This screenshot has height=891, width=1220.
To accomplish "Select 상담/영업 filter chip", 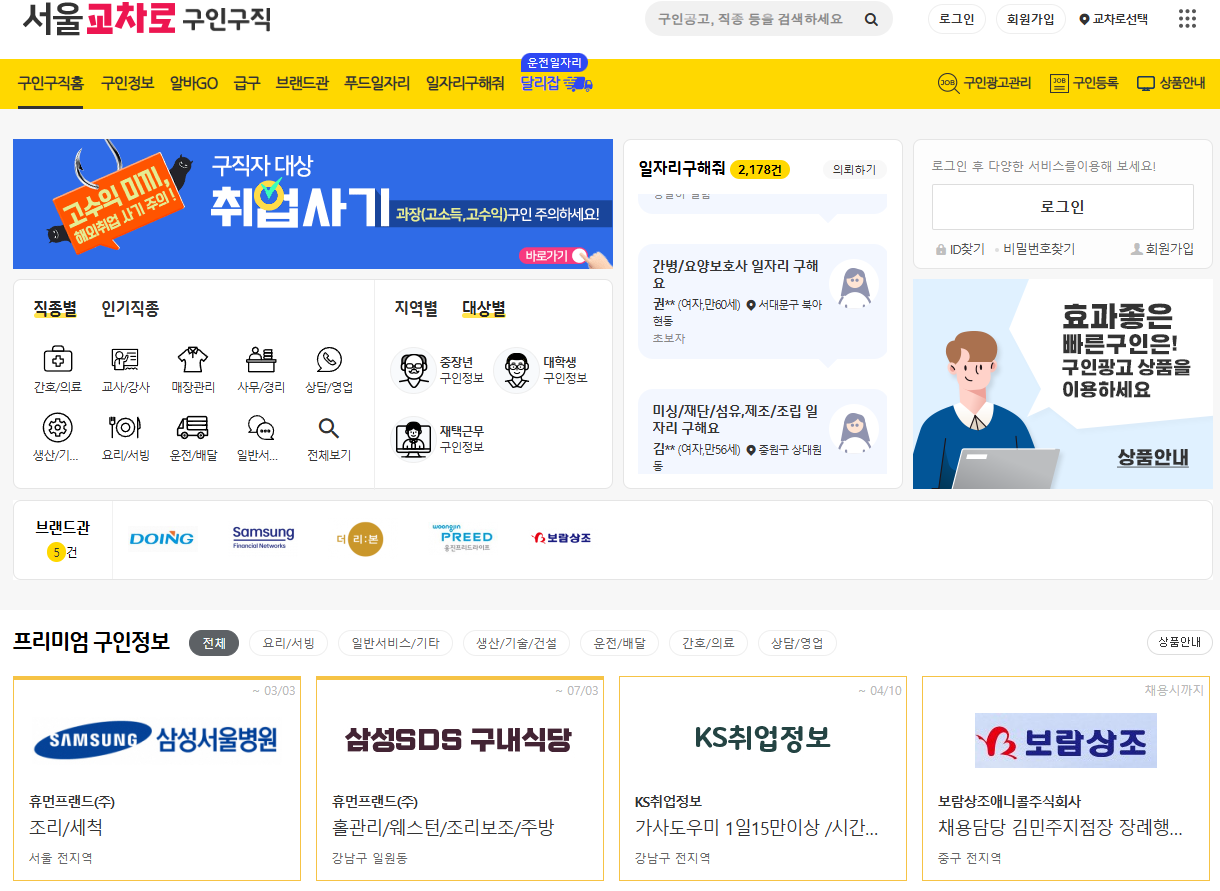I will coord(797,643).
